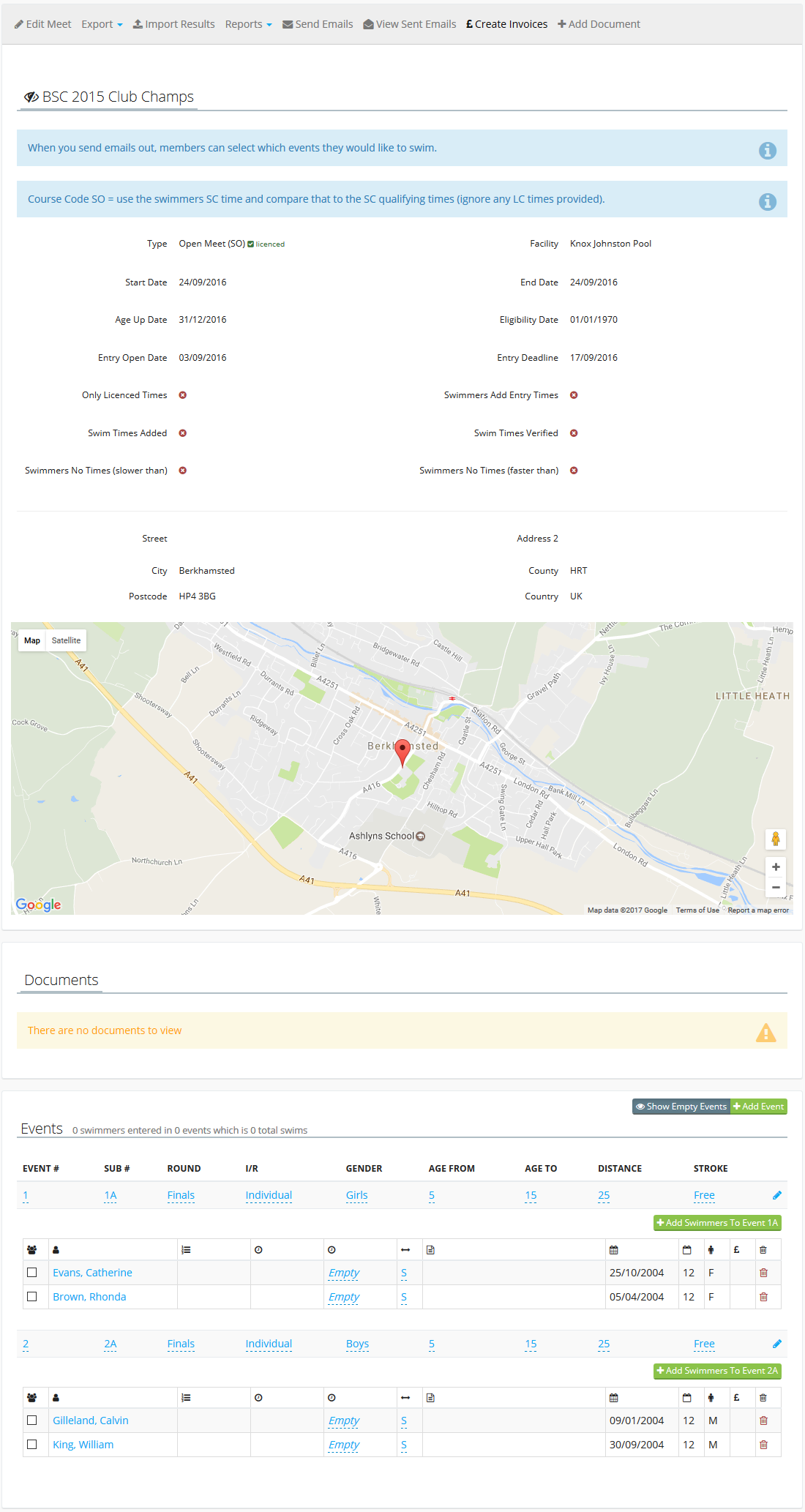Open the Evans, Catherine swimmer link
The height and width of the screenshot is (1512, 805).
tap(92, 1273)
